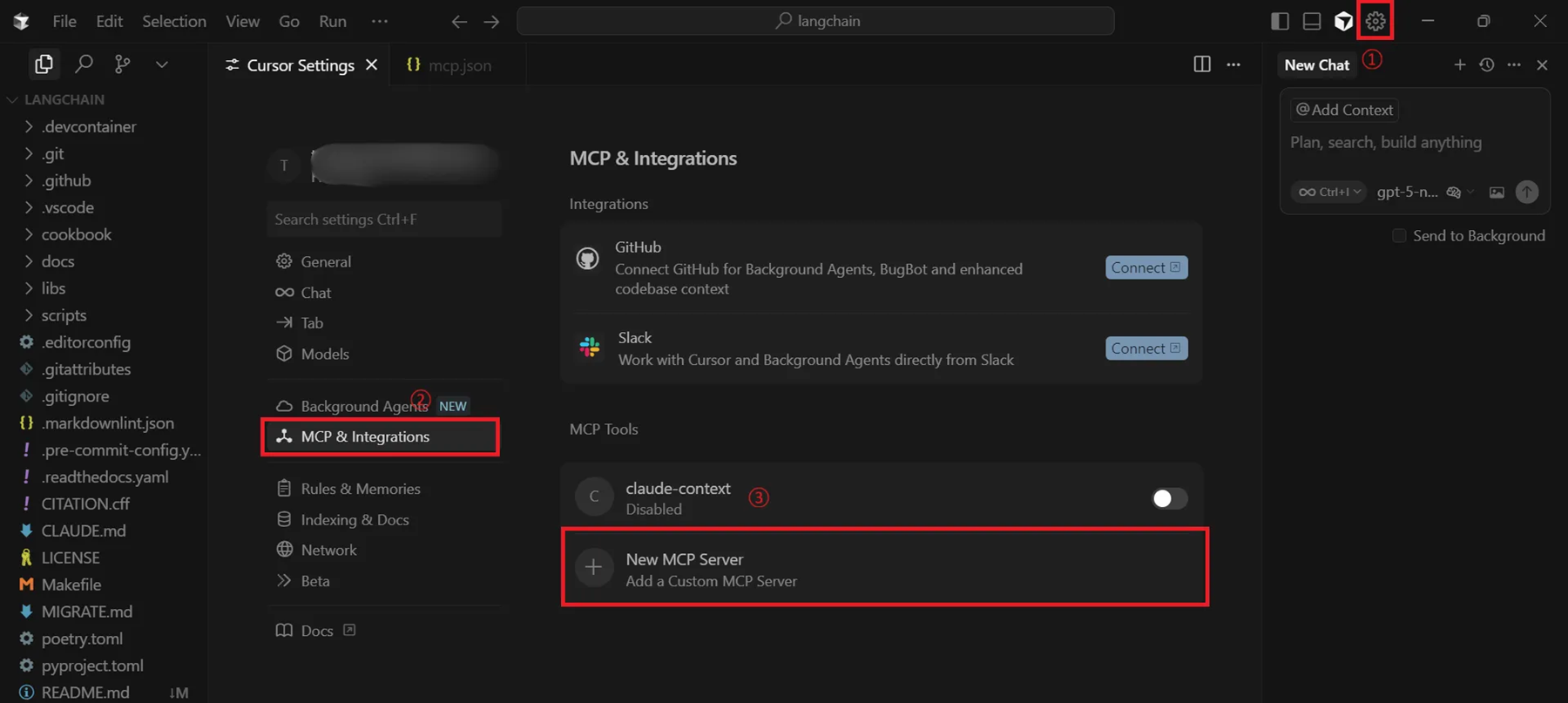This screenshot has height=703, width=1568.
Task: Click the split editor icon
Action: pyautogui.click(x=1201, y=64)
